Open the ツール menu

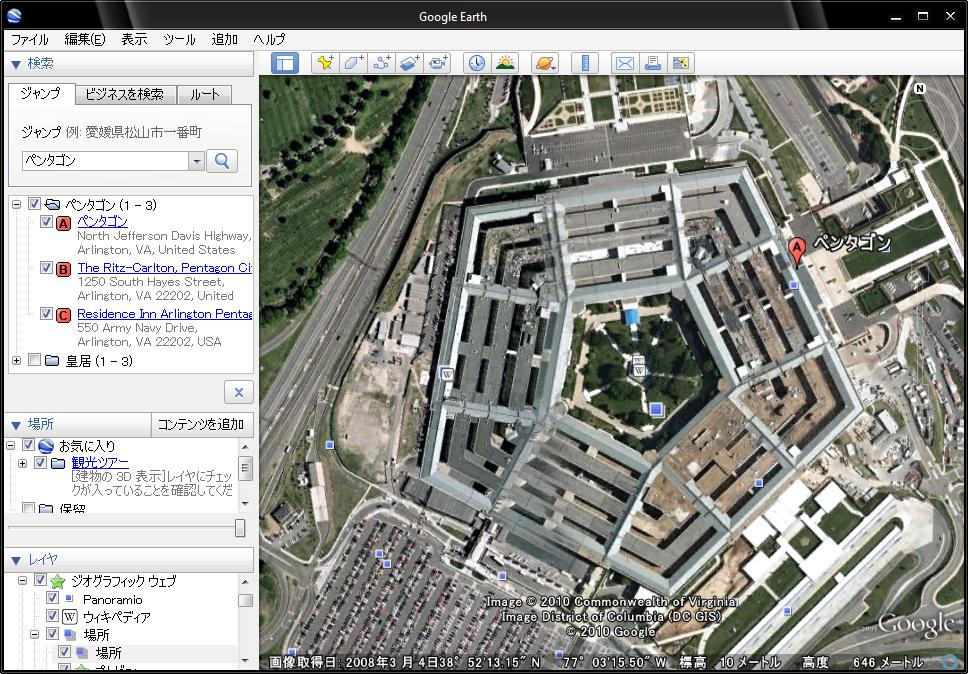180,40
